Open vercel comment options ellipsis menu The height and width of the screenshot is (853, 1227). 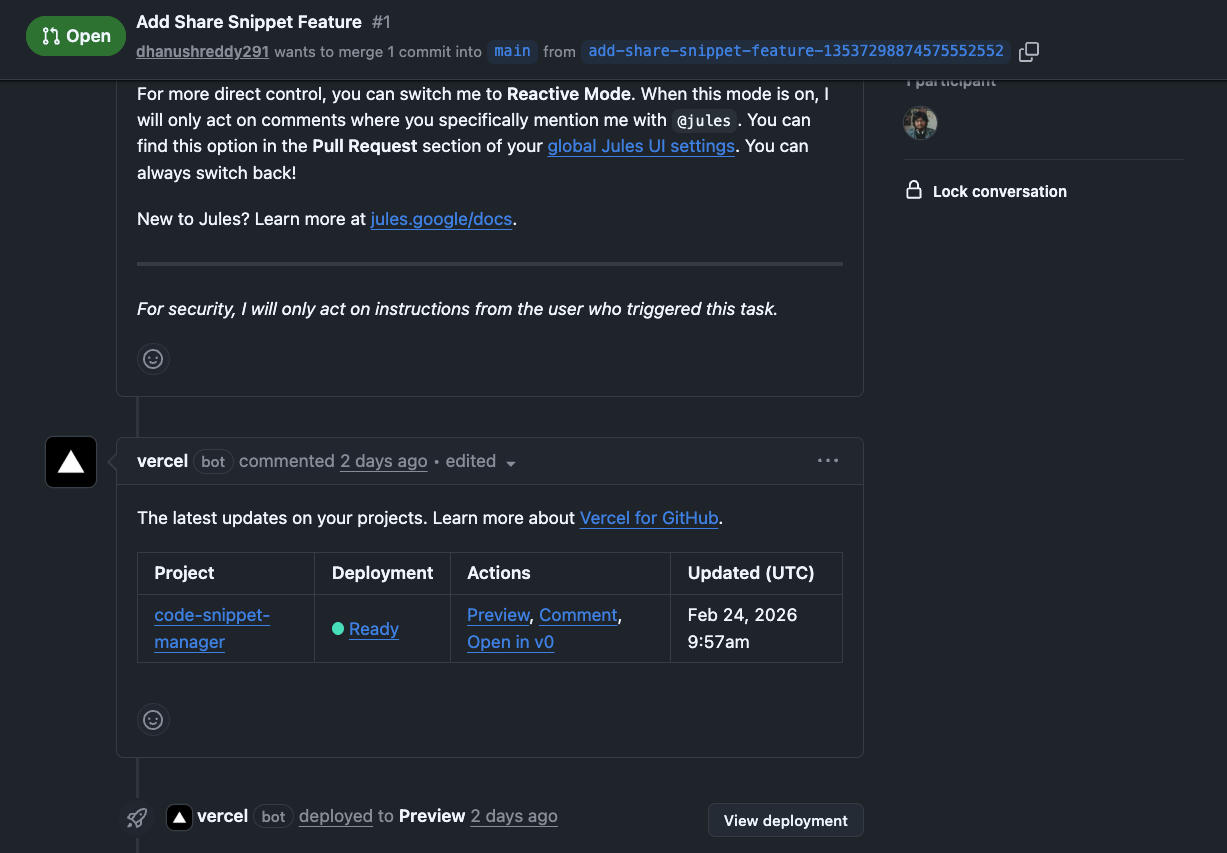pos(828,461)
